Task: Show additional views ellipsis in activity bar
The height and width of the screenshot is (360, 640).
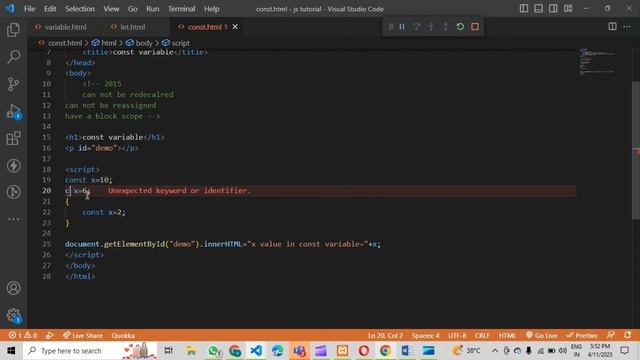Action: [13, 219]
